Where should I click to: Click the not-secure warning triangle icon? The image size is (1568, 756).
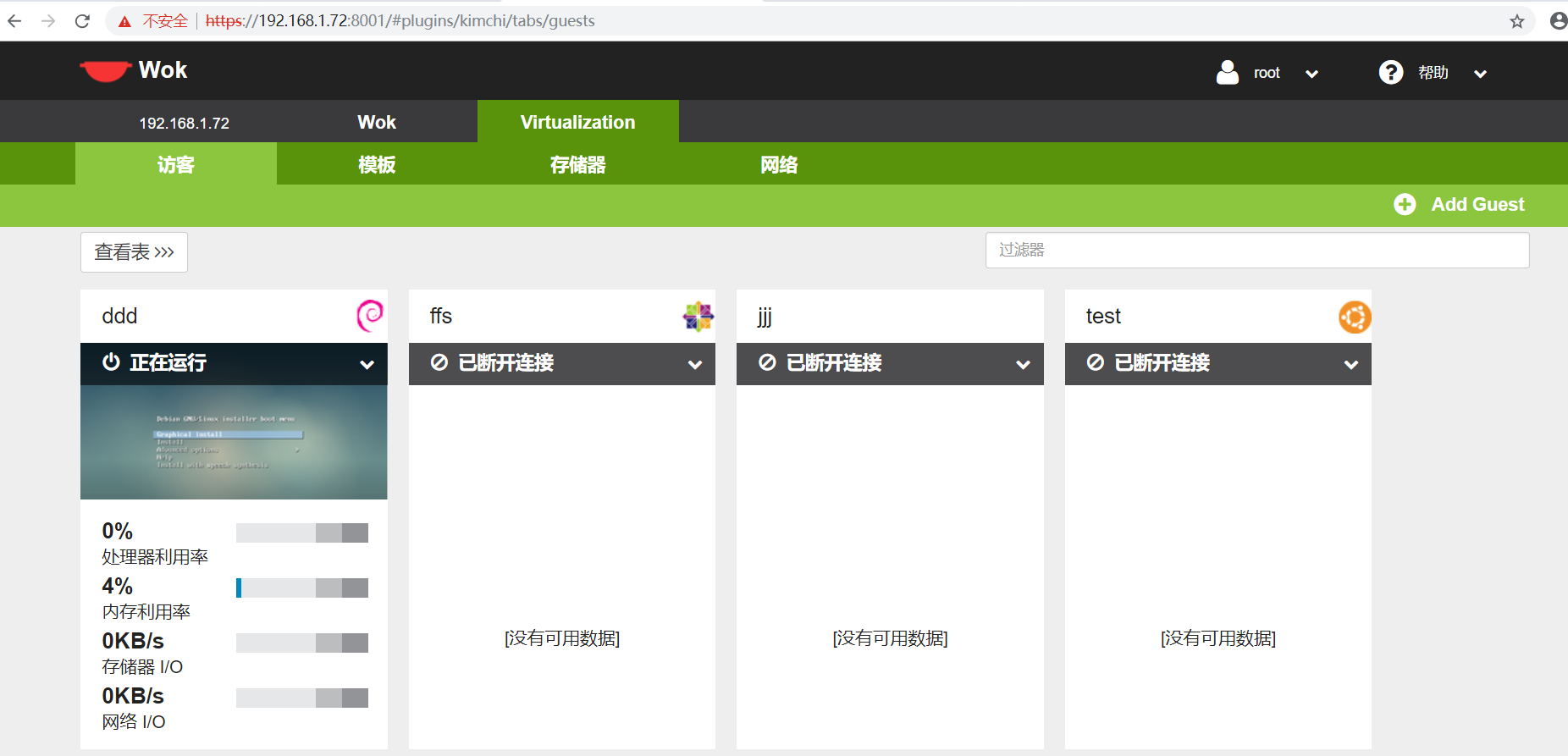click(x=124, y=21)
